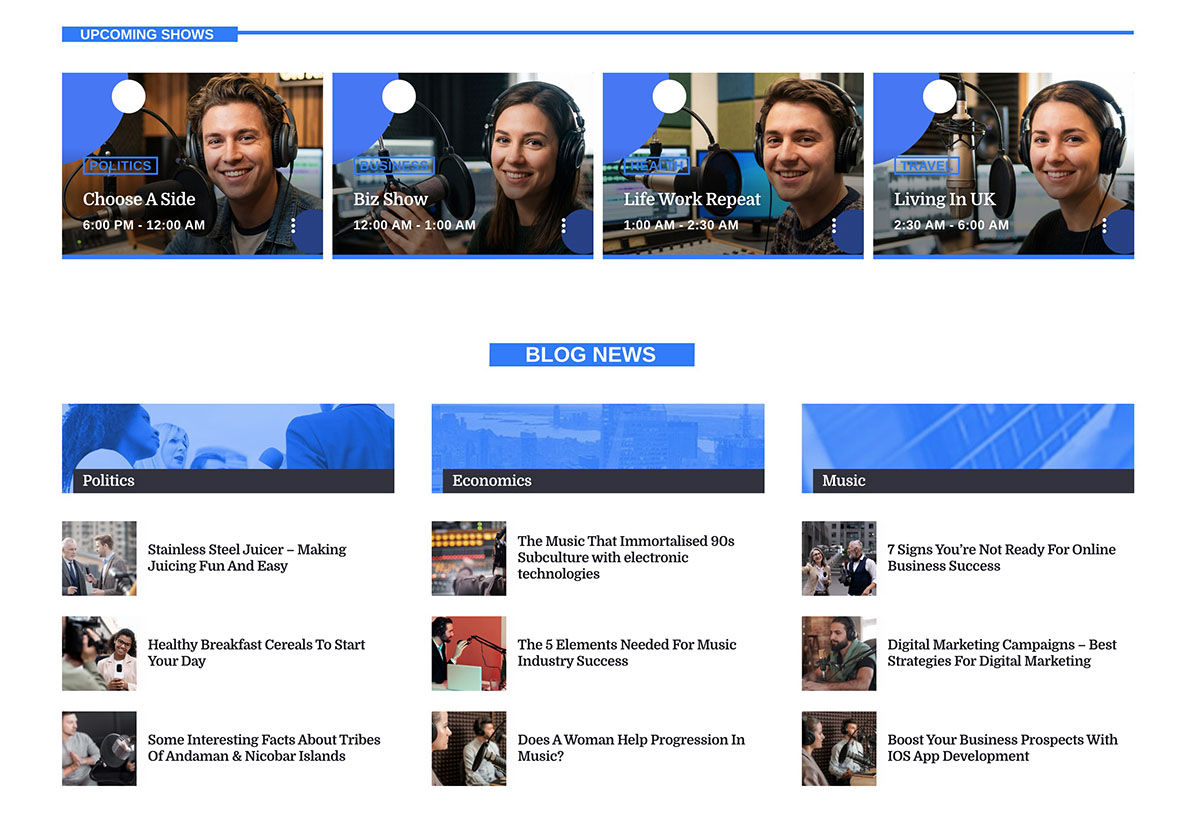Click the white circle on Choose A Side card
Screen dimensions: 1200x827
[x=128, y=97]
